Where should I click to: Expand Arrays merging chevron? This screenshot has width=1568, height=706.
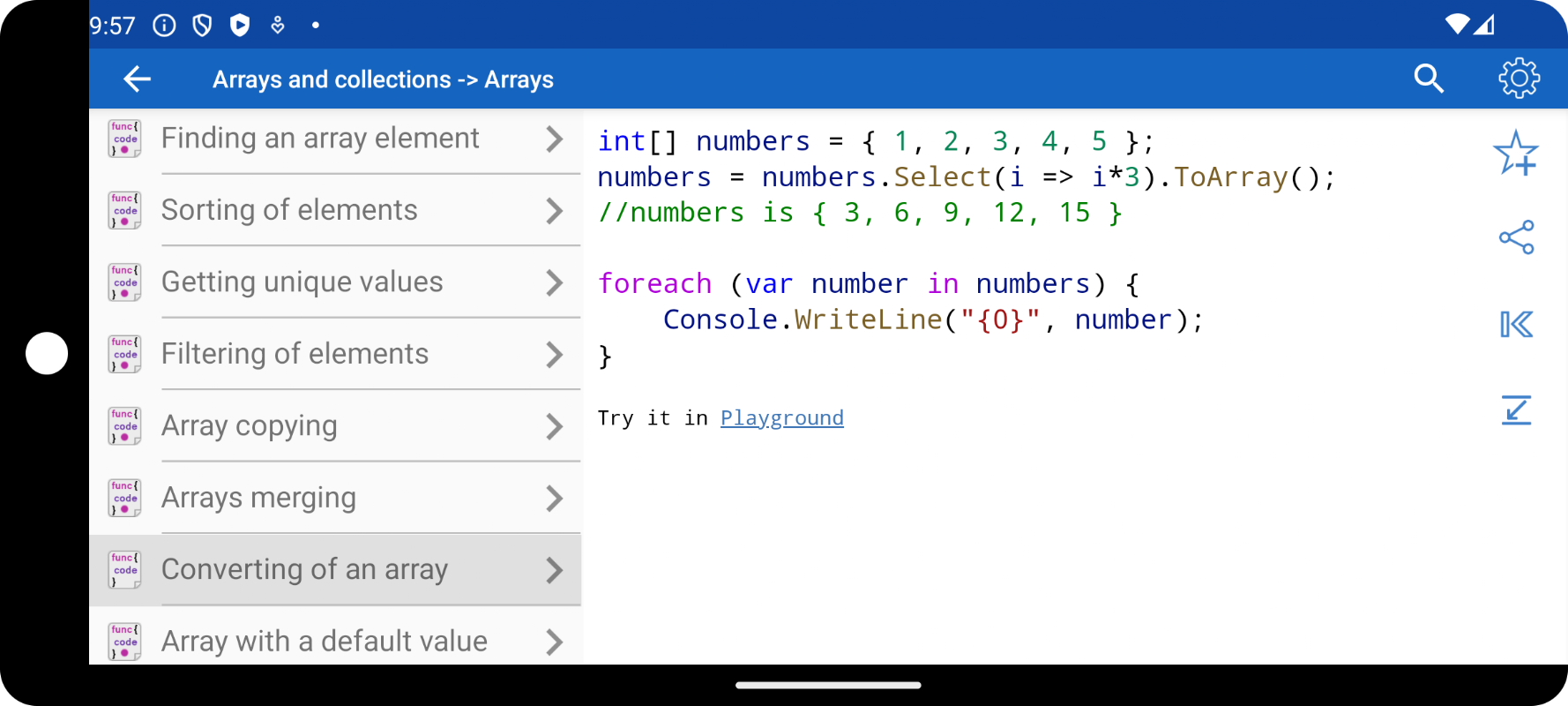(x=554, y=499)
